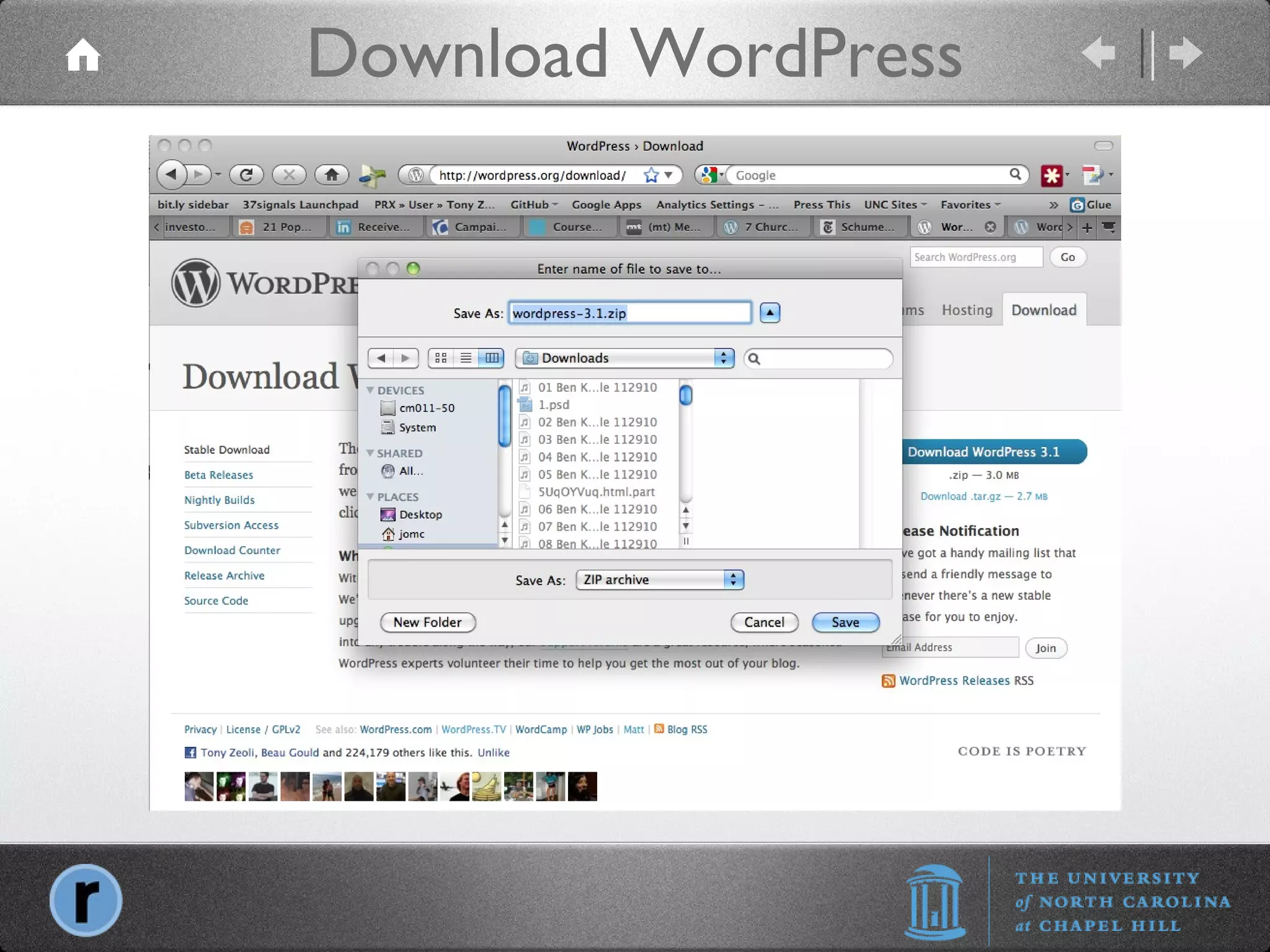Image resolution: width=1270 pixels, height=952 pixels.
Task: Select 5UqOYVuq.html.part file
Action: 587,491
